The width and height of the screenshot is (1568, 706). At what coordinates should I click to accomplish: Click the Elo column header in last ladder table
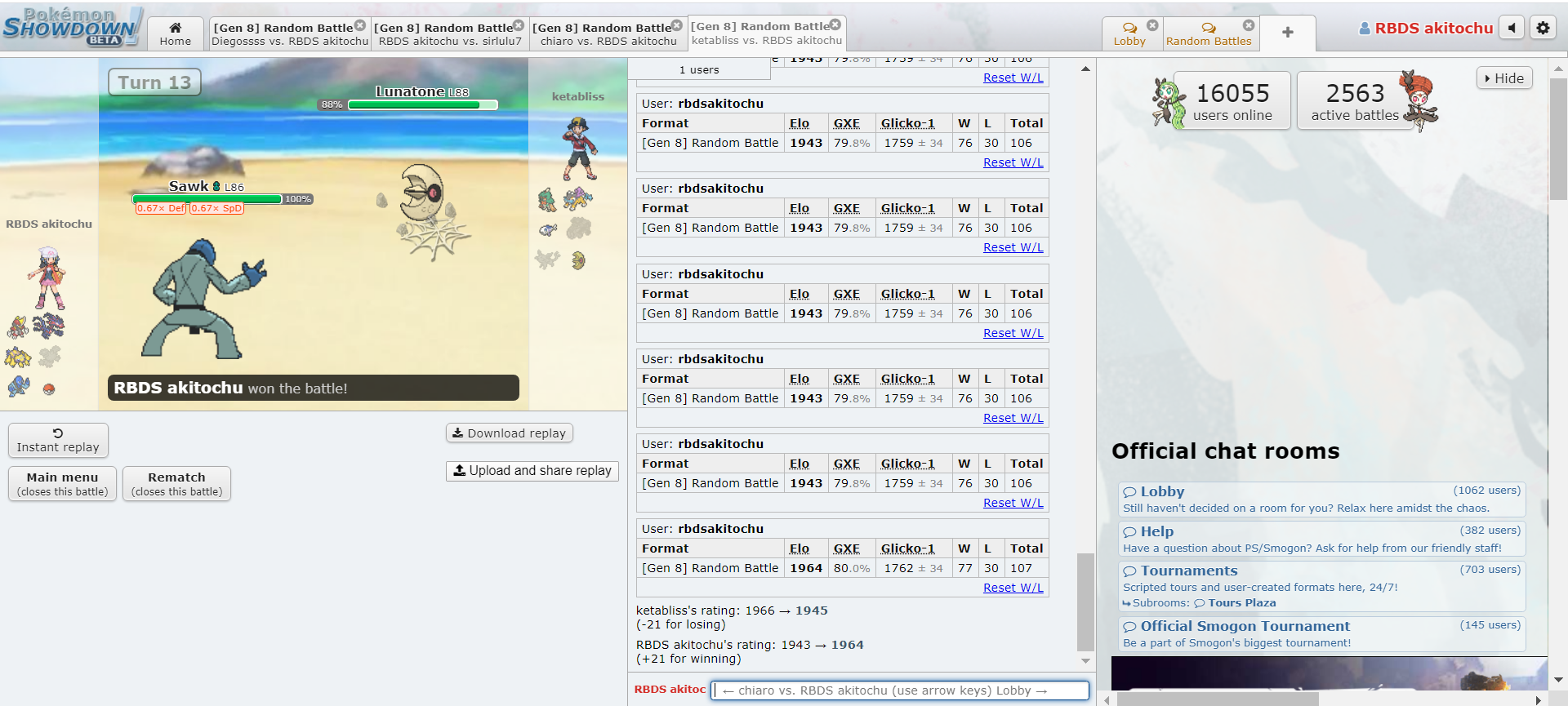800,548
